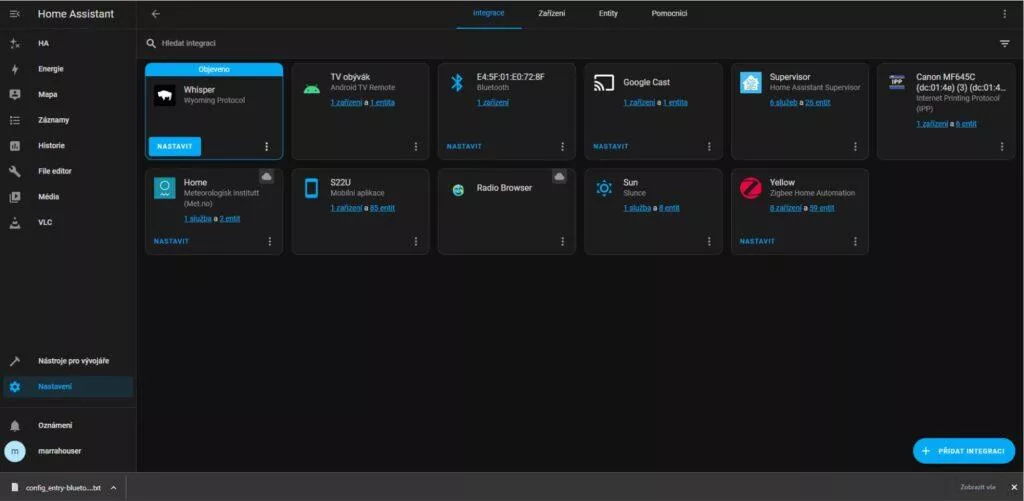Go back using the top arrow
1024x501 pixels.
point(155,14)
